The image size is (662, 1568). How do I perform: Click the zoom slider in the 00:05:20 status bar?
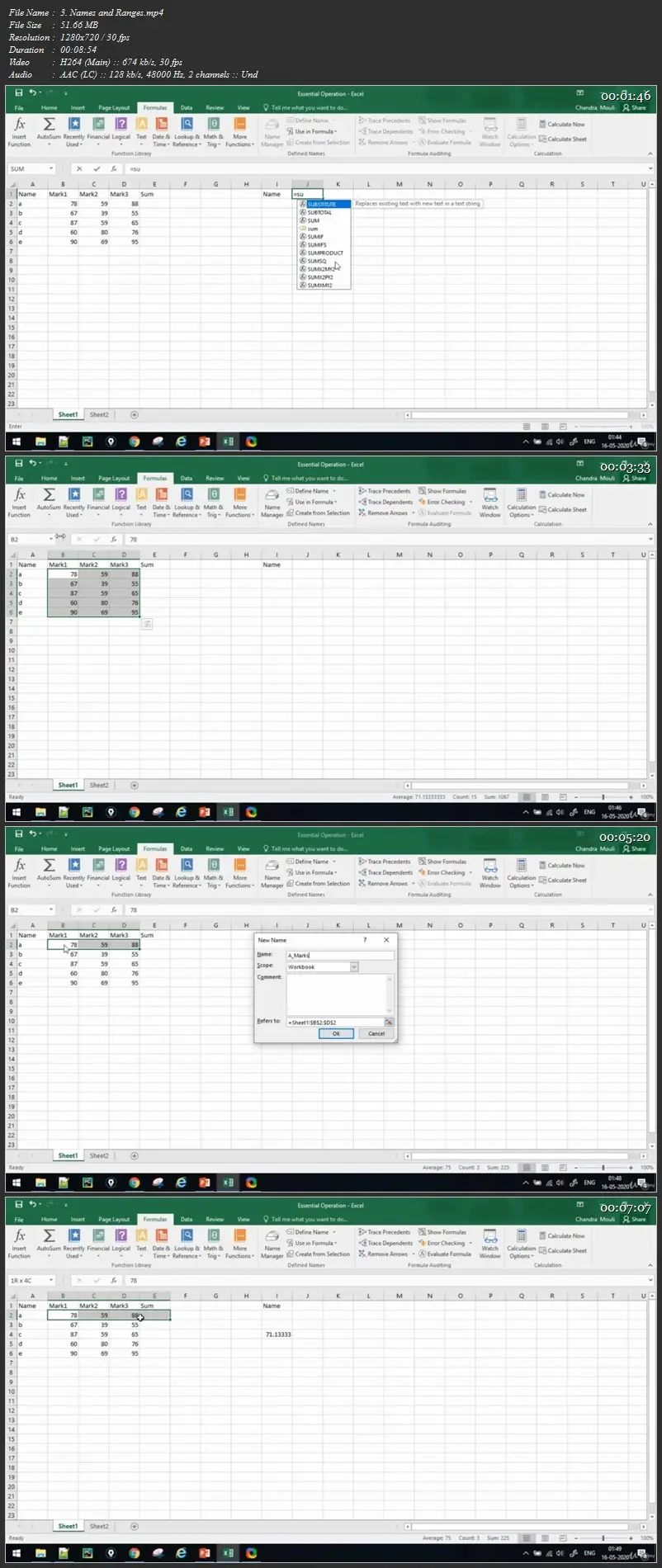tap(604, 1168)
